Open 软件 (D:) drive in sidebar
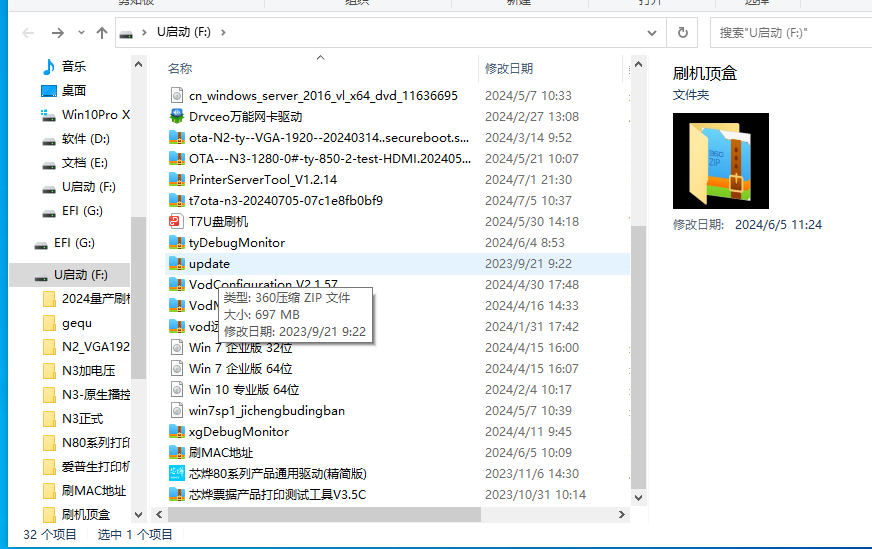The width and height of the screenshot is (872, 549). (85, 139)
